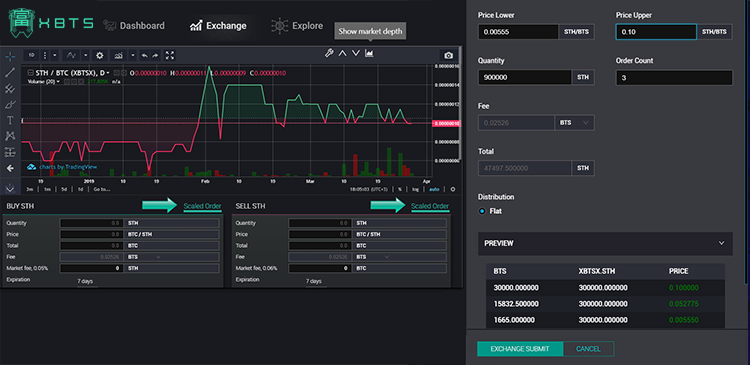This screenshot has height=365, width=750.
Task: Select the crosshair cursor tool
Action: 10,57
